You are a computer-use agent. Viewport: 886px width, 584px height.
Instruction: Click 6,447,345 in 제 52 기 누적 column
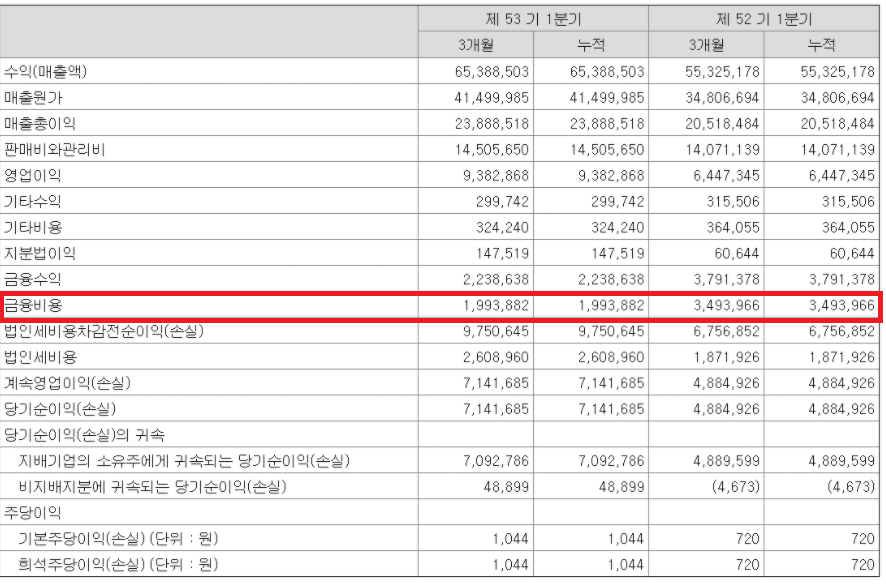point(841,176)
